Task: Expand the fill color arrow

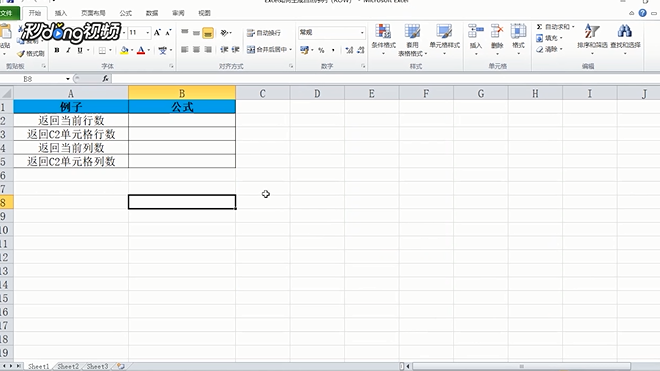Action: 132,51
